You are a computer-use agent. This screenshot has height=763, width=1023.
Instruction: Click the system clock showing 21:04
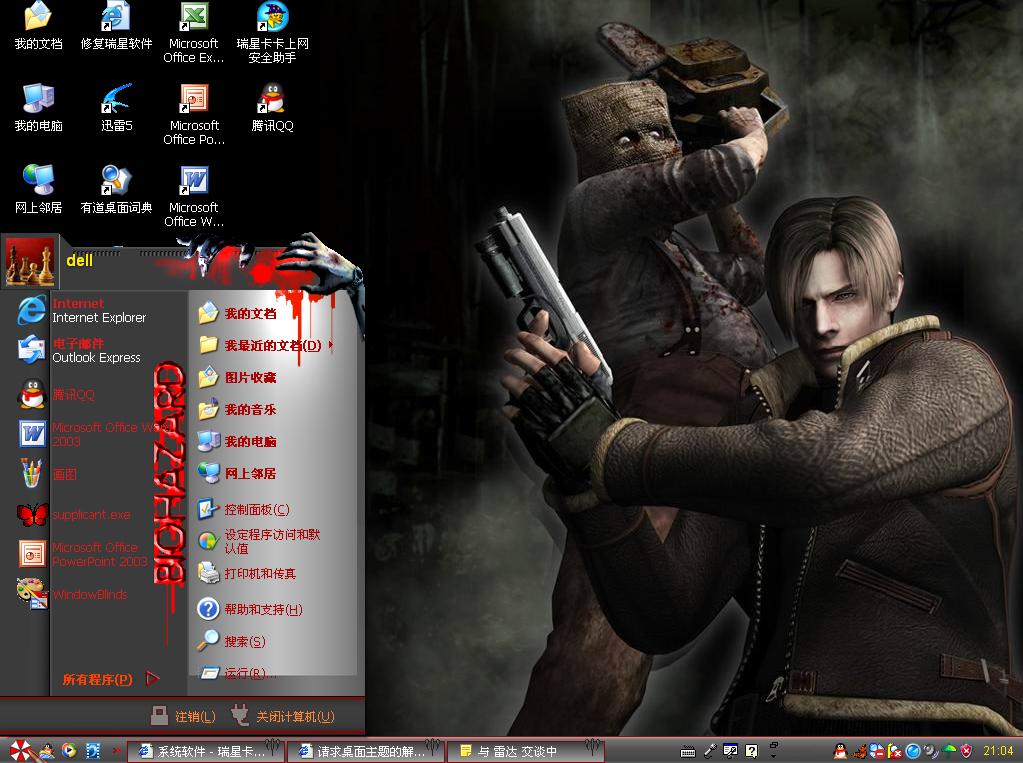998,751
